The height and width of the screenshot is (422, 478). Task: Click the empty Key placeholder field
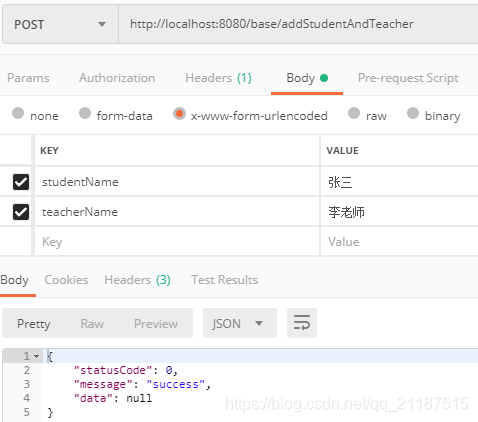pos(177,242)
